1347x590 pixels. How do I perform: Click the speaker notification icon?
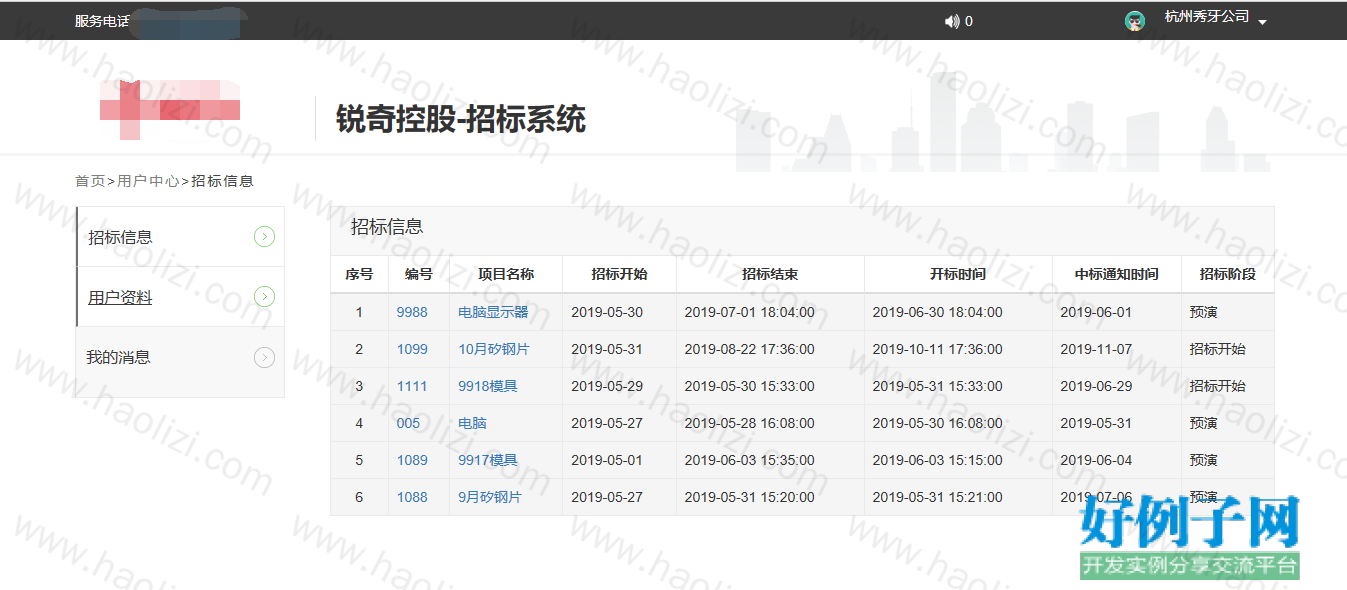[x=952, y=21]
